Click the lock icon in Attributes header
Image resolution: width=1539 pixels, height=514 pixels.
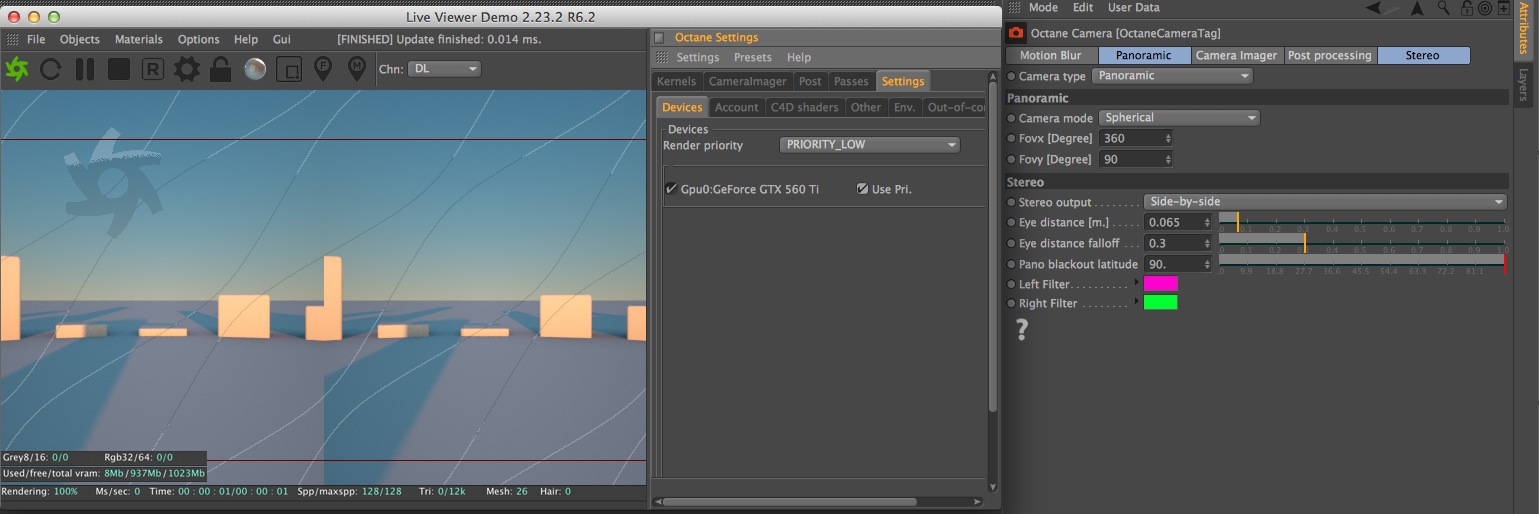[1467, 8]
